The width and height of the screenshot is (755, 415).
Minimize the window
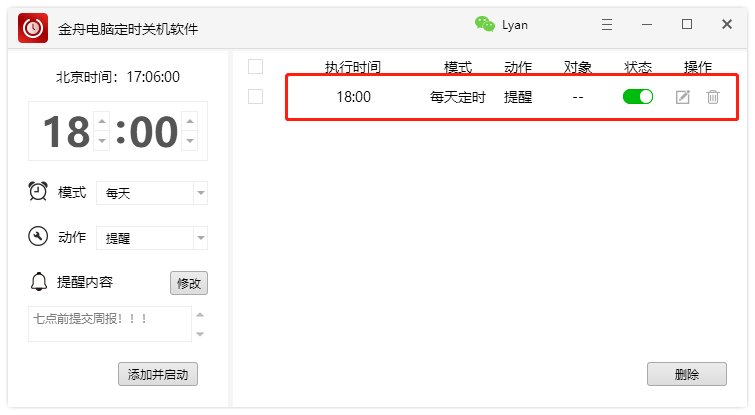tap(647, 24)
